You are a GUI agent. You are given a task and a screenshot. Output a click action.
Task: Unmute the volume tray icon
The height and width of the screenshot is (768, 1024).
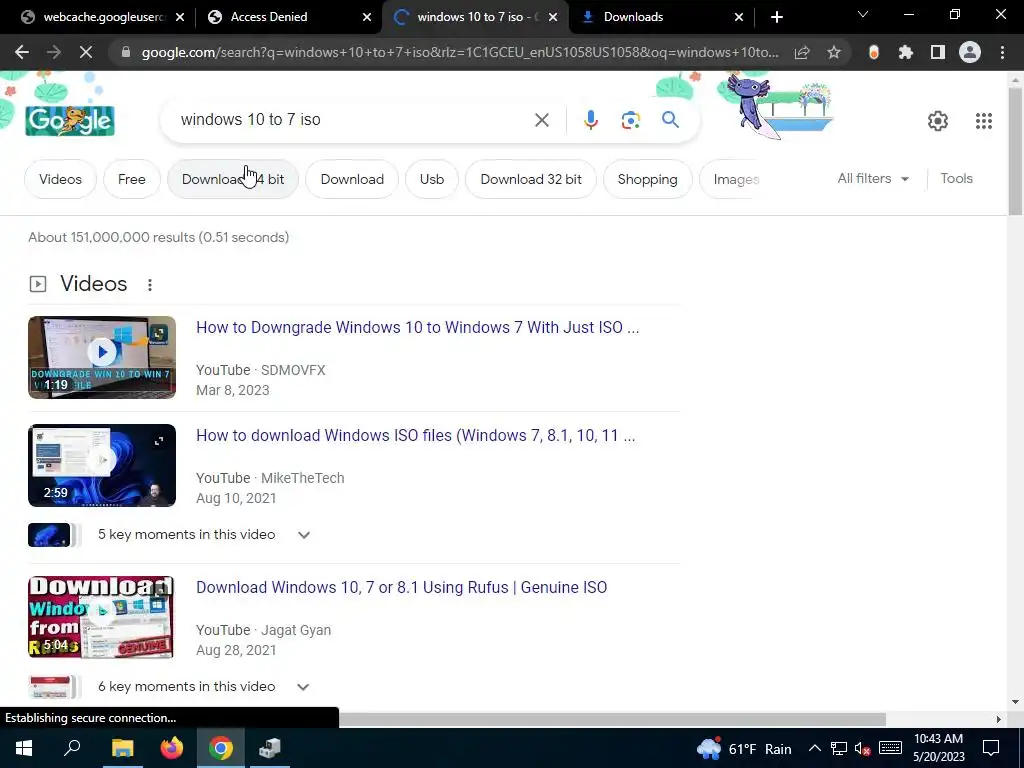point(863,748)
